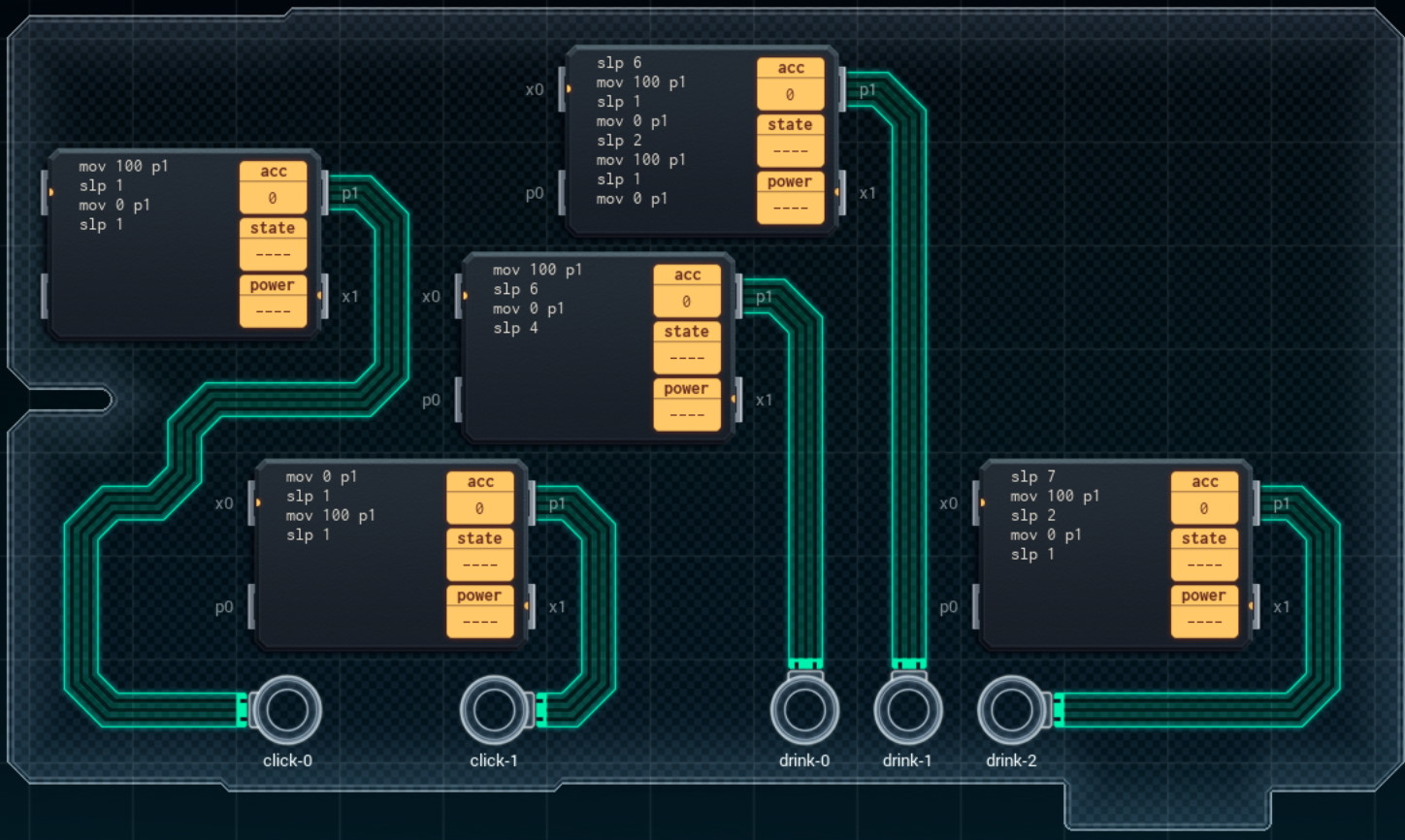Click 'slp 2' line in controller wired to drink-2
The image size is (1405, 840).
[x=1032, y=515]
